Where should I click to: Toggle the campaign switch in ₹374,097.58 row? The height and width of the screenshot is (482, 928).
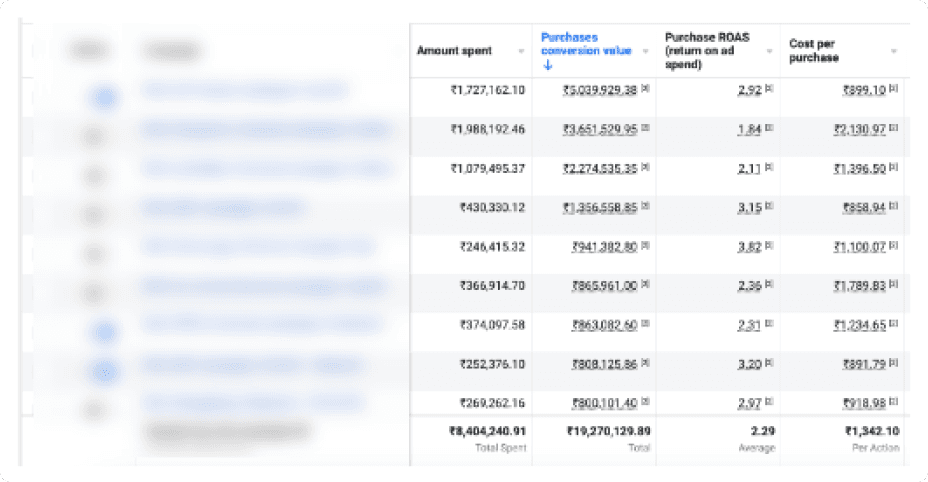(105, 332)
